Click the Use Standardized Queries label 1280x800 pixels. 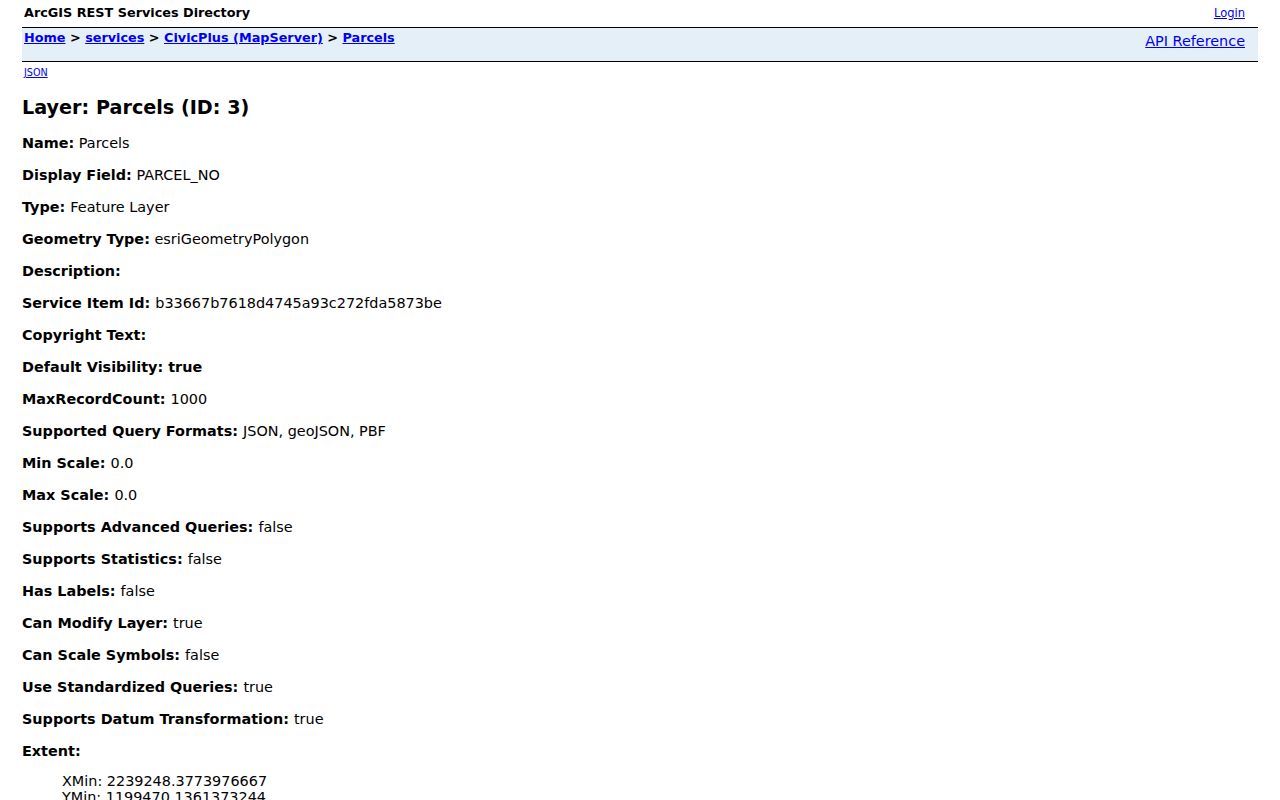tap(130, 687)
